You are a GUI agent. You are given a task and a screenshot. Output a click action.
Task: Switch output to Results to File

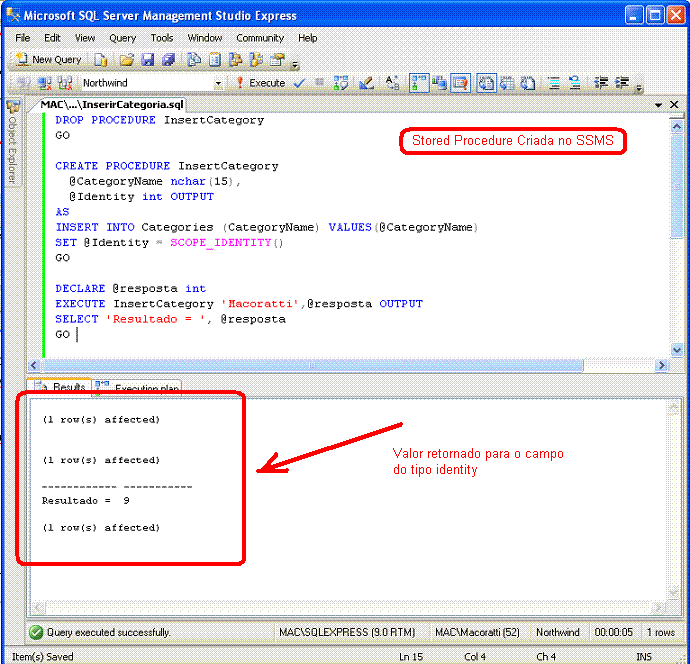tap(528, 83)
